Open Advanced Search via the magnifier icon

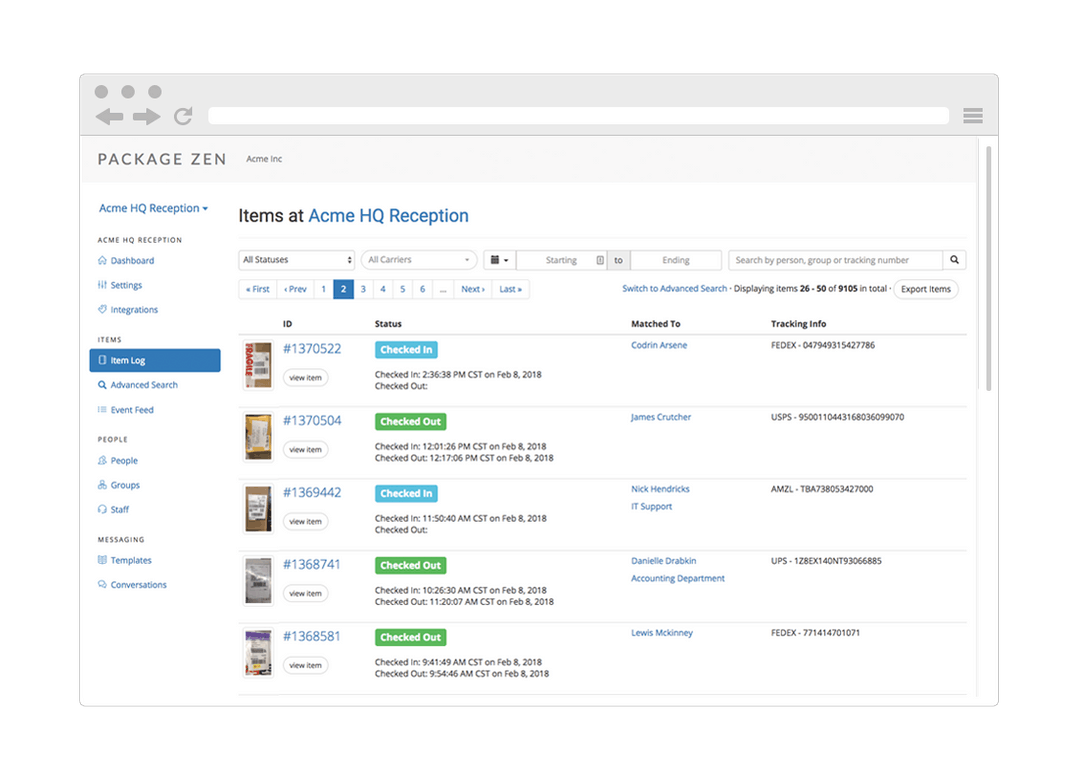[143, 384]
